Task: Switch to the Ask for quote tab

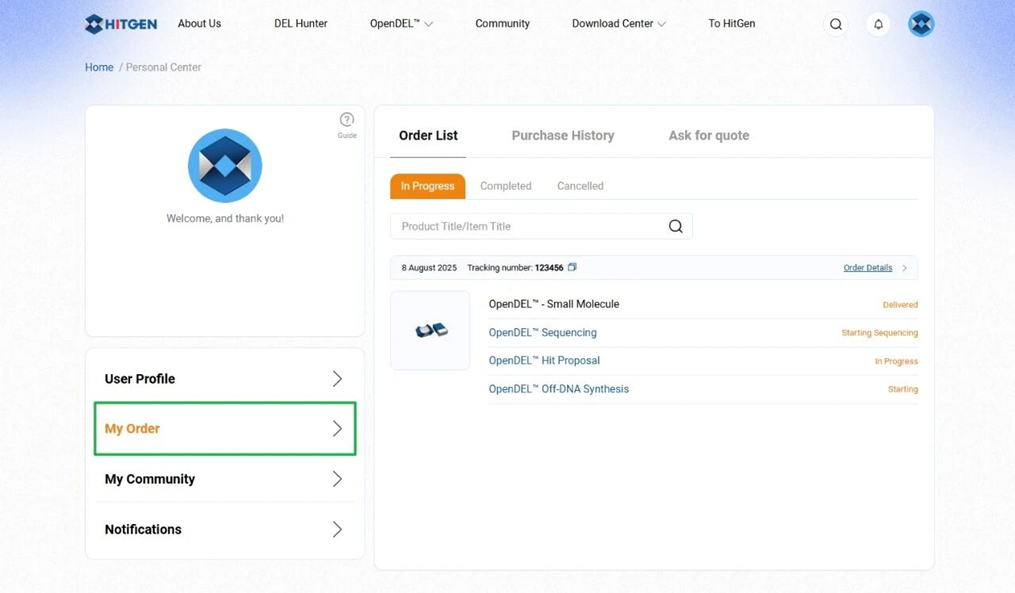Action: point(708,136)
